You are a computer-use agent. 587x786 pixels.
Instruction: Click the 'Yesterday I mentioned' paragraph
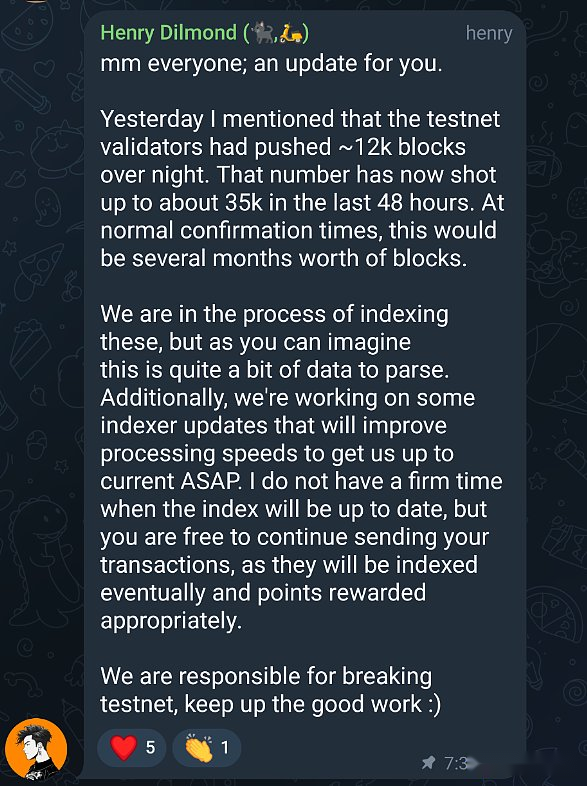(302, 188)
